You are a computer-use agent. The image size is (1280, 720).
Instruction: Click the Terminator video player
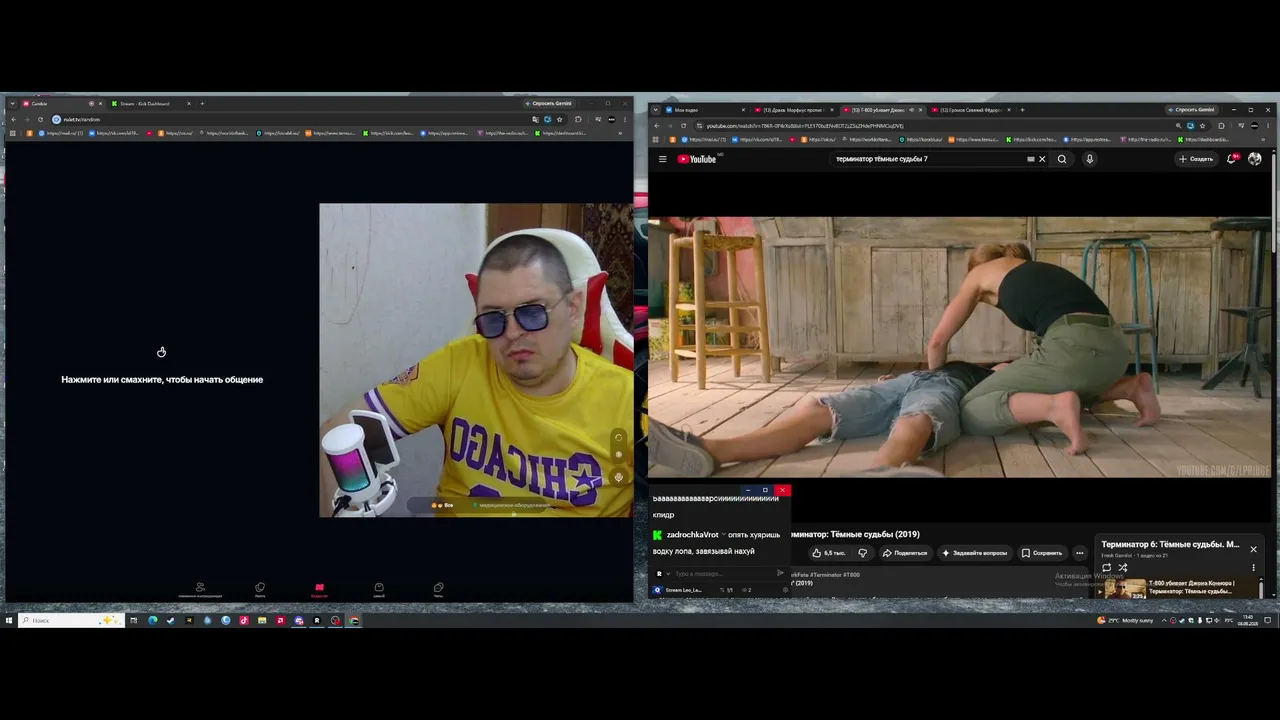click(960, 347)
